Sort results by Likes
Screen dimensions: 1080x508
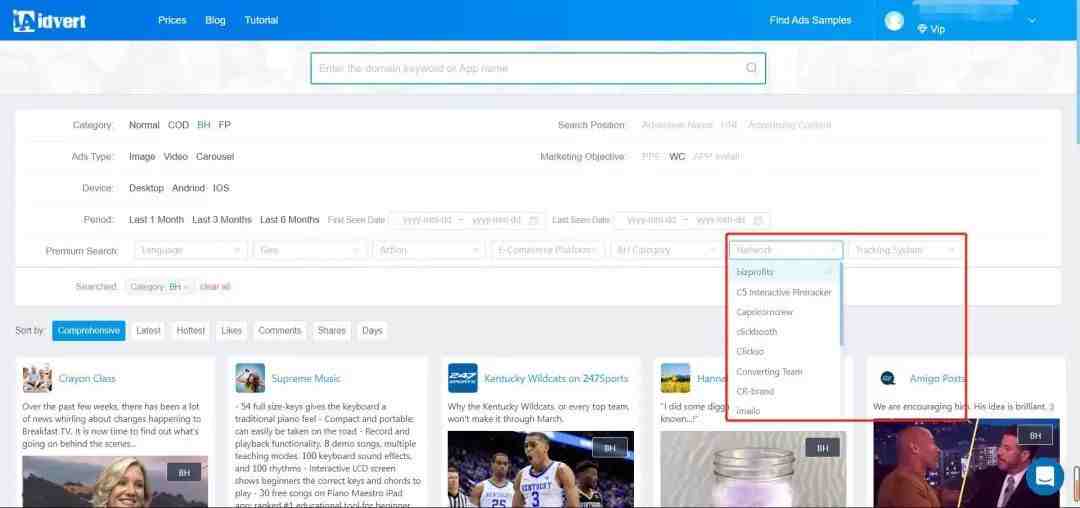(231, 330)
